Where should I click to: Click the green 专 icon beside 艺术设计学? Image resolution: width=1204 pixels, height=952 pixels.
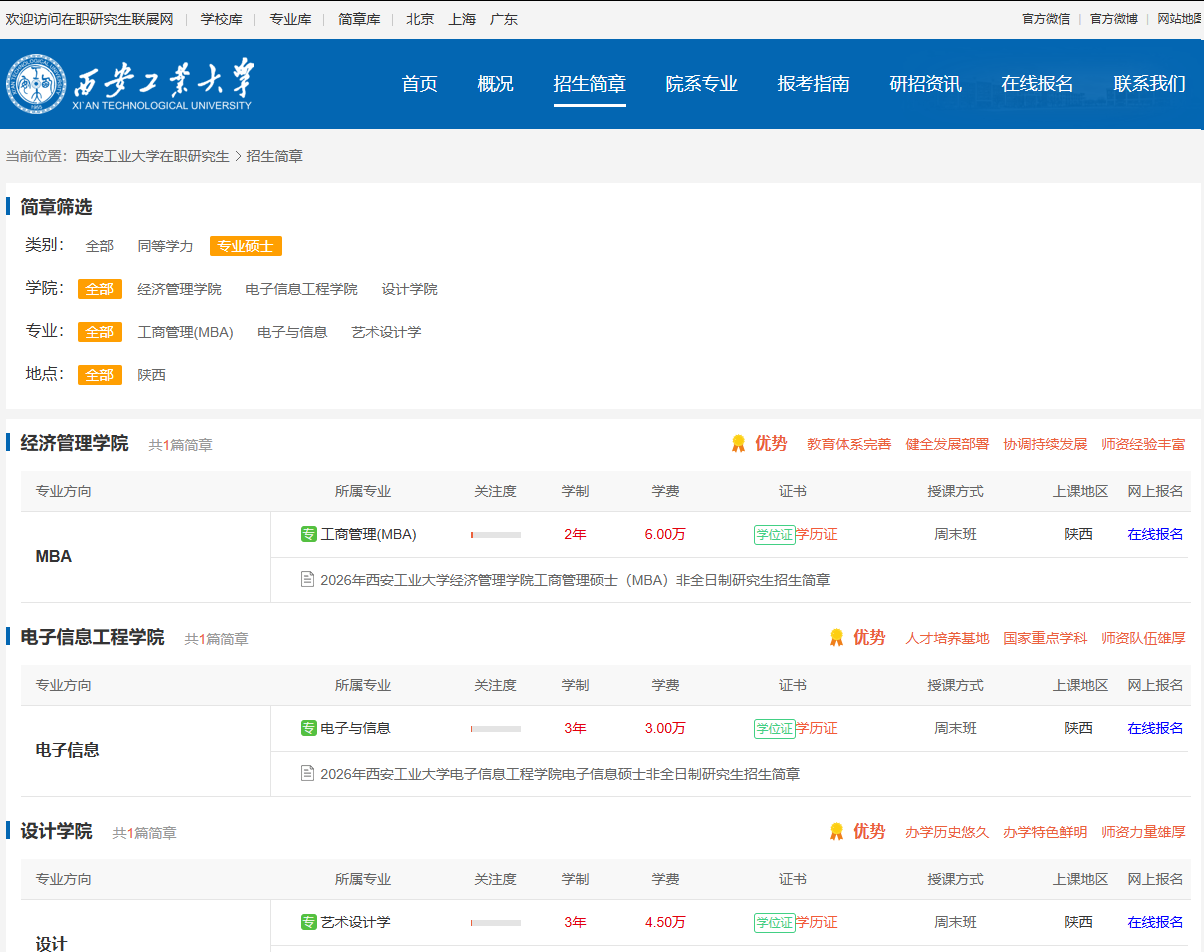click(309, 922)
